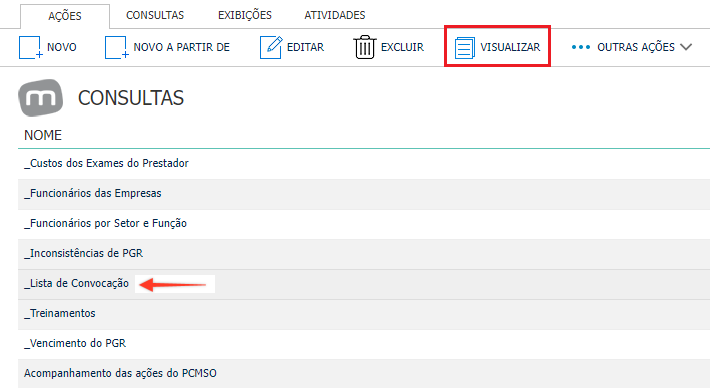Click the Visualizar button label
The image size is (723, 388).
[510, 47]
